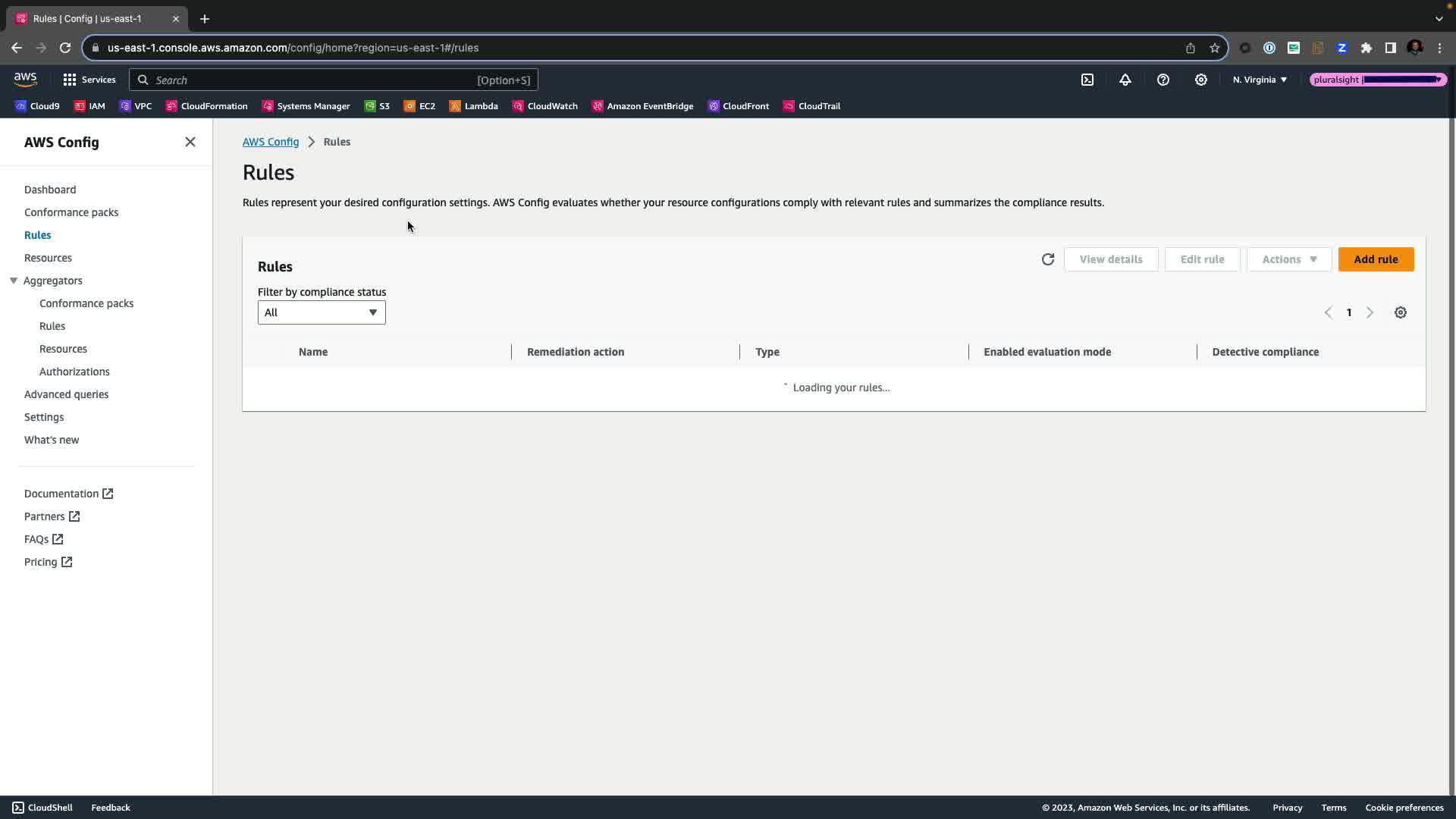Click the AWS logo home icon
1456x819 pixels.
point(25,80)
